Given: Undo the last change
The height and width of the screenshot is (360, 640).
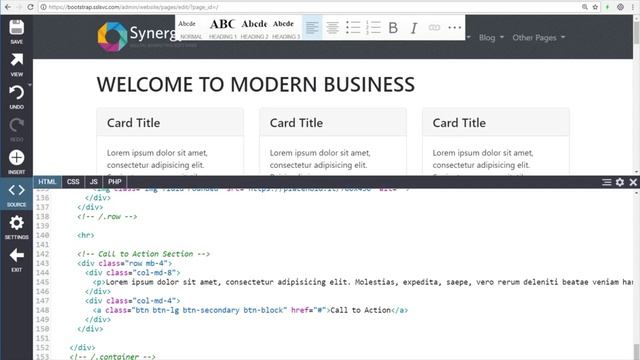Looking at the screenshot, I should [16, 97].
